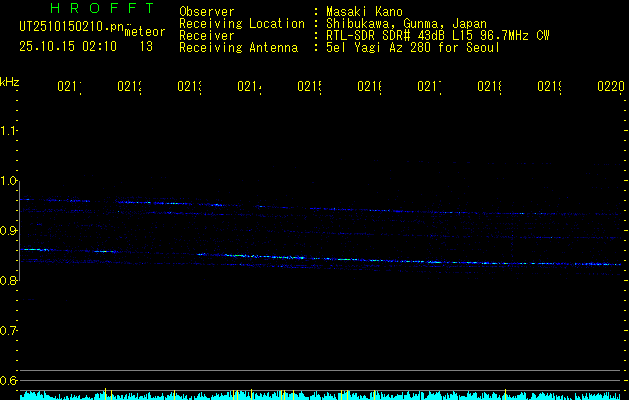Click the 0.7 frequency axis label
The height and width of the screenshot is (400, 629).
(x=8, y=331)
